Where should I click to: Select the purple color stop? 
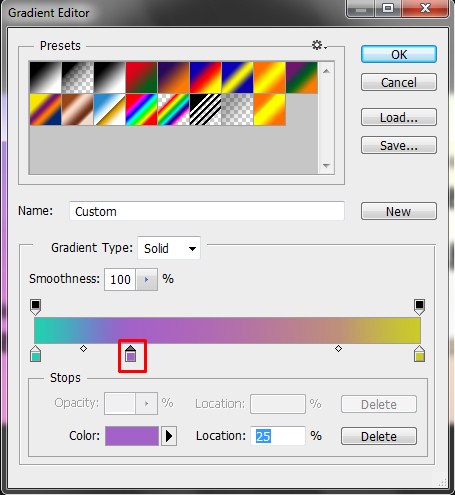131,354
